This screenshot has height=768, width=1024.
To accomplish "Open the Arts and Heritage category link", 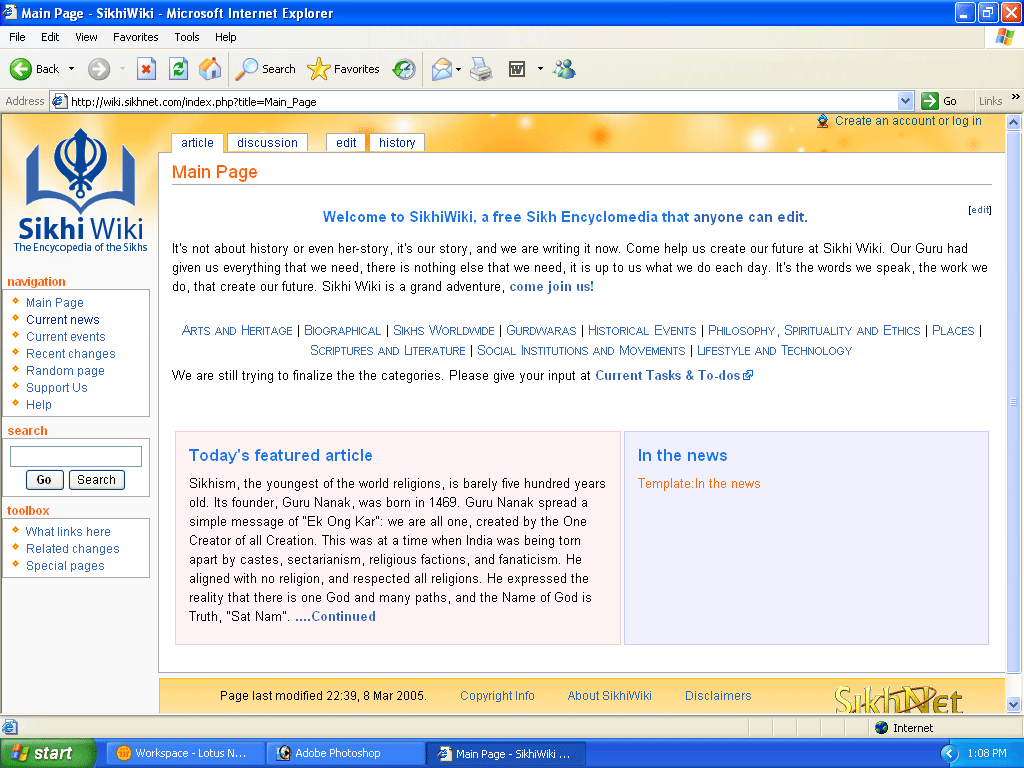I will 237,330.
